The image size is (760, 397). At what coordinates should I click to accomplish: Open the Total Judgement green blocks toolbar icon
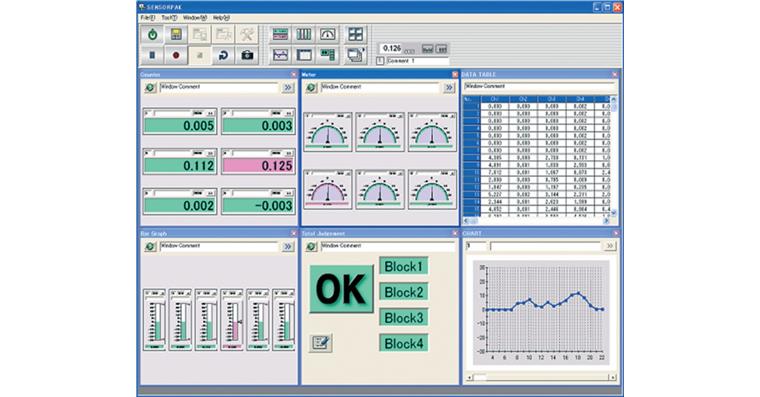click(328, 55)
